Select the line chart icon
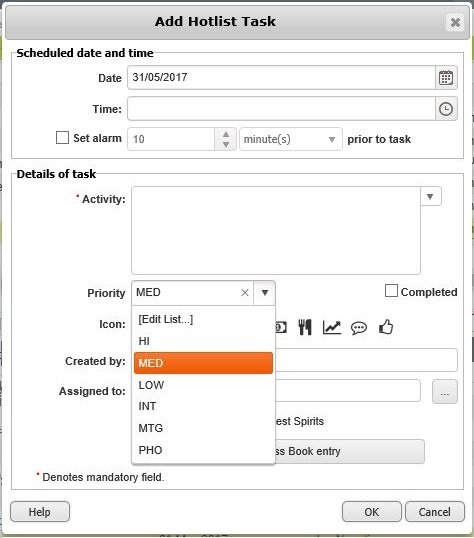 click(x=332, y=327)
